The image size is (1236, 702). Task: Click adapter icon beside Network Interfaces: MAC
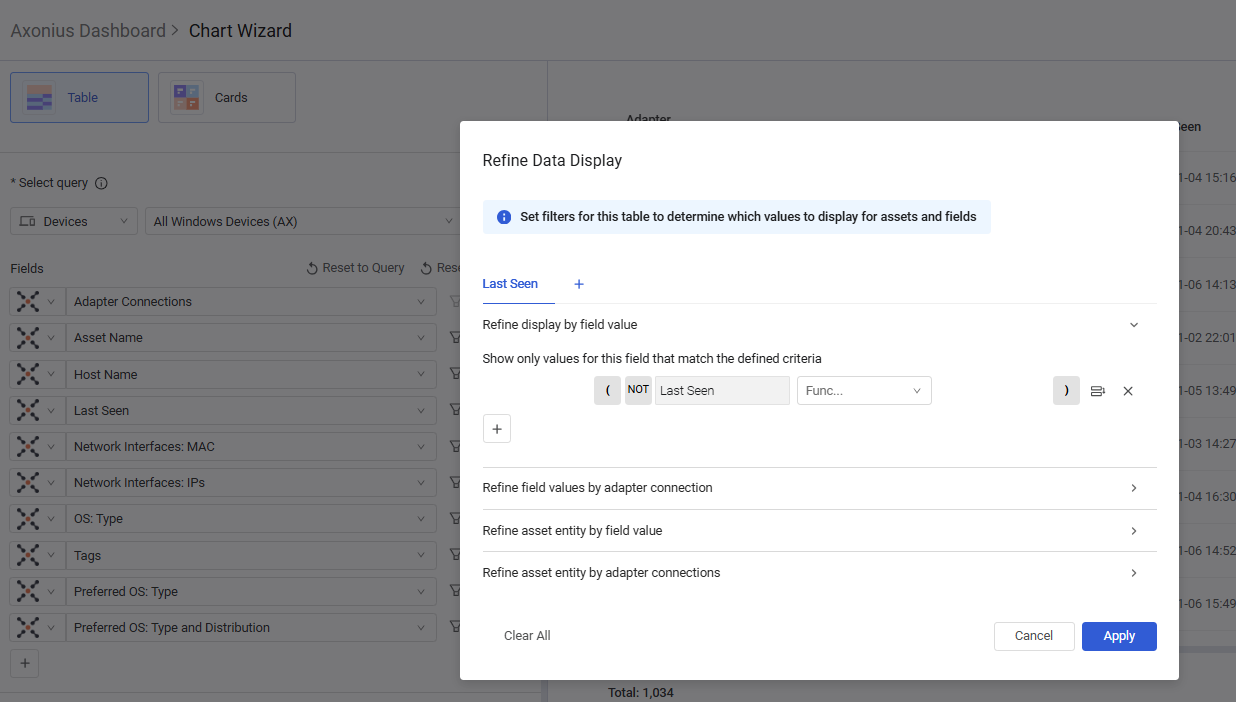tap(28, 446)
